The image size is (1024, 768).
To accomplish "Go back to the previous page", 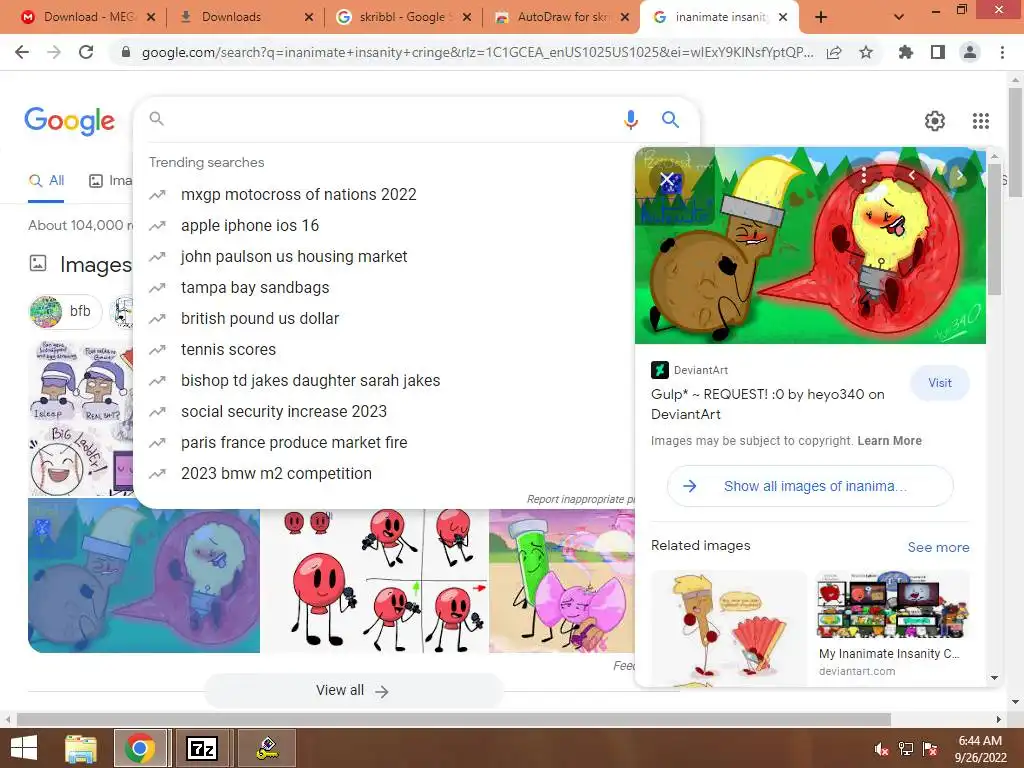I will pyautogui.click(x=22, y=52).
